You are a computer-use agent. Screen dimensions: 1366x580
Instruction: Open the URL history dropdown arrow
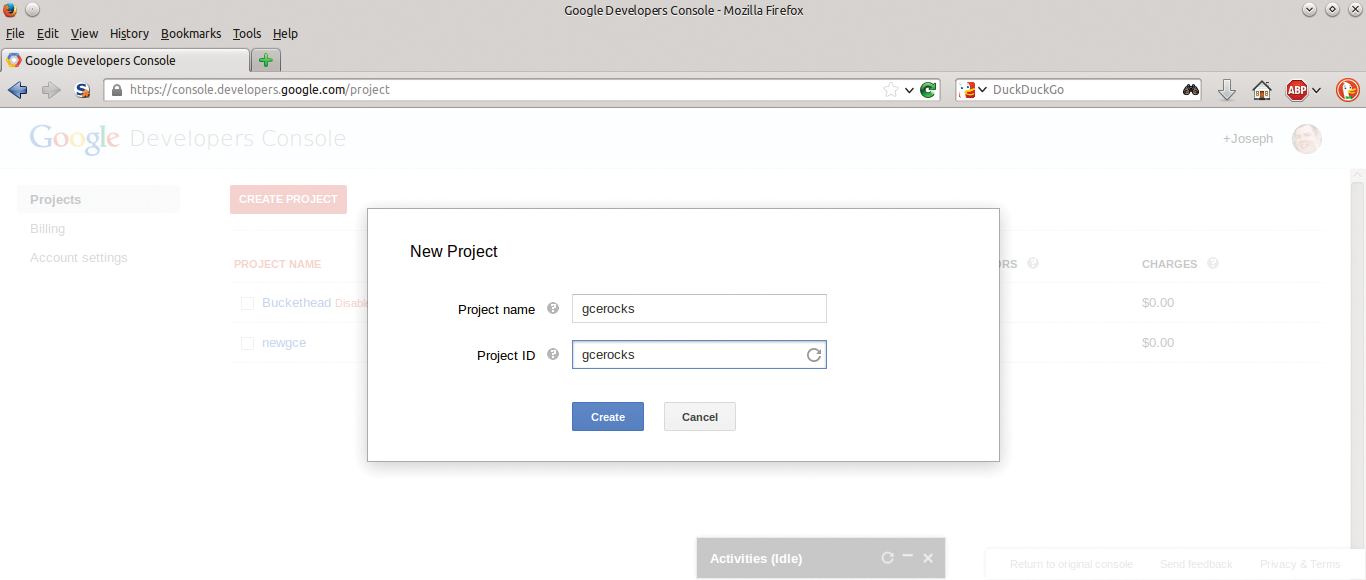909,90
